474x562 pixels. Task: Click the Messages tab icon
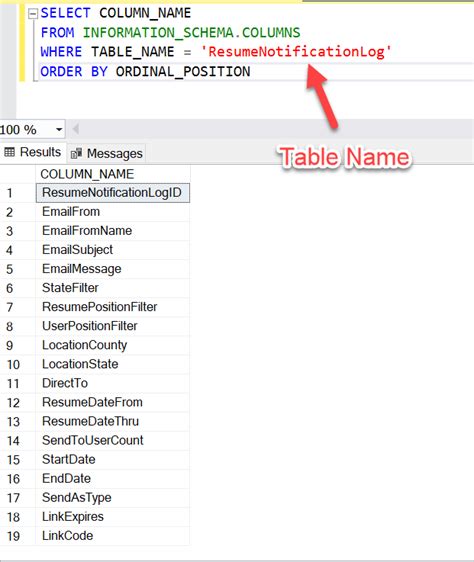point(76,154)
